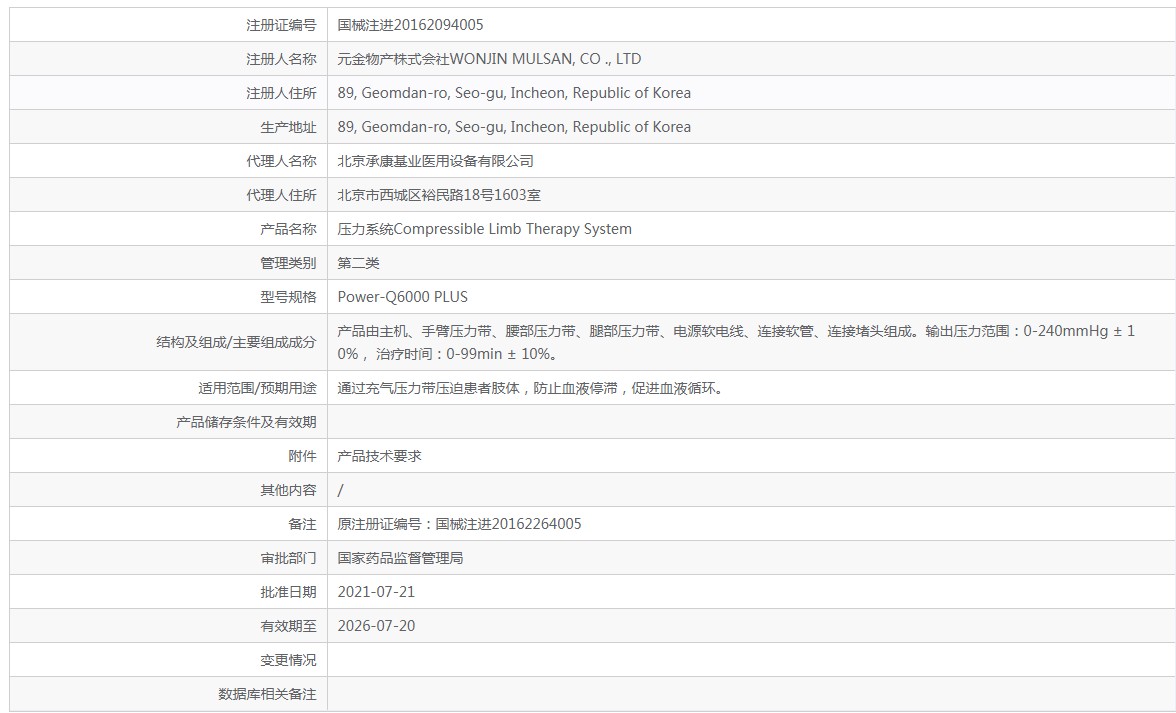This screenshot has height=713, width=1176.
Task: Click the 2026-07-20 date value
Action: click(376, 626)
